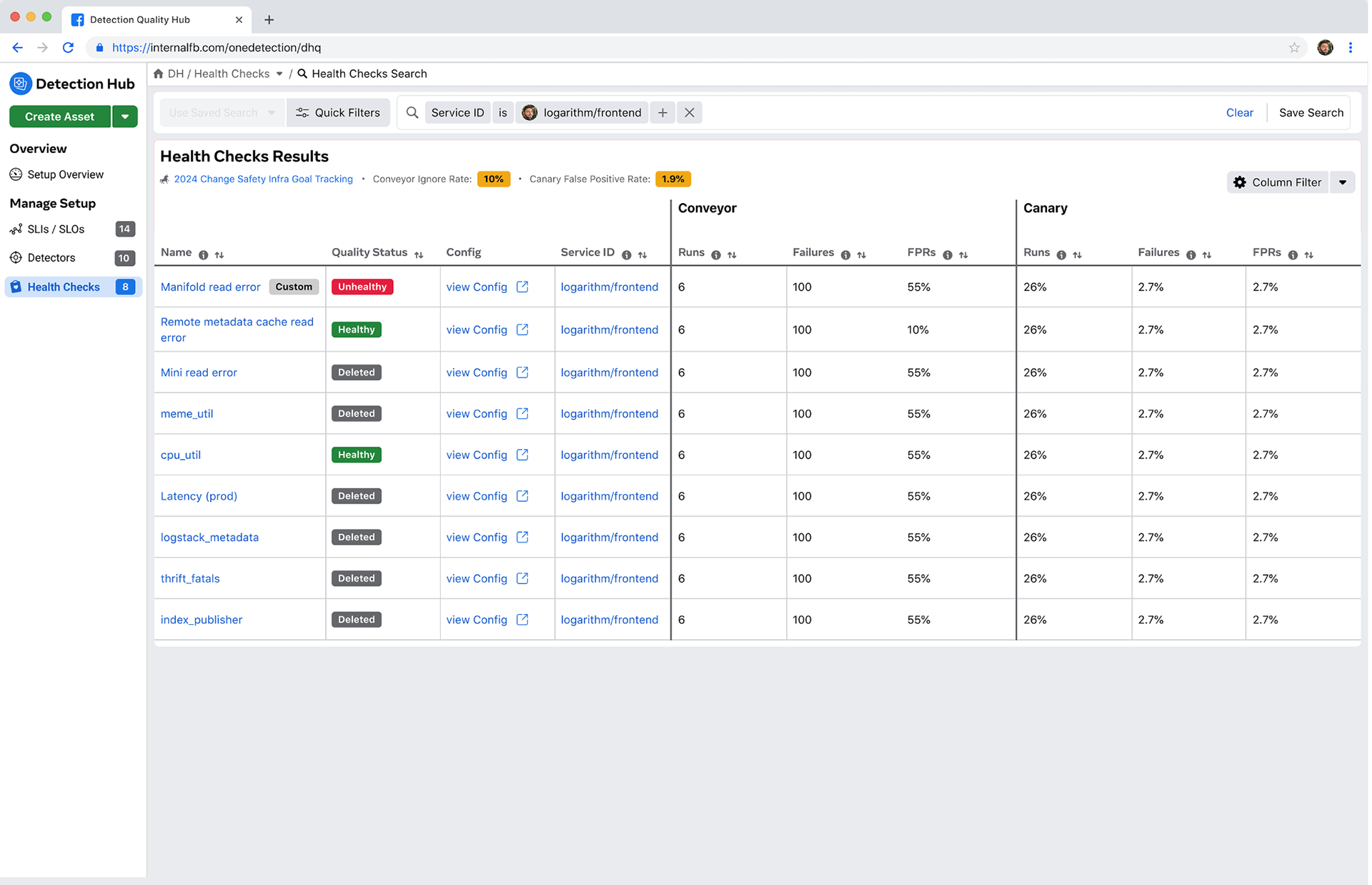This screenshot has width=1372, height=885.
Task: Click the Quick Filters button
Action: pyautogui.click(x=338, y=113)
